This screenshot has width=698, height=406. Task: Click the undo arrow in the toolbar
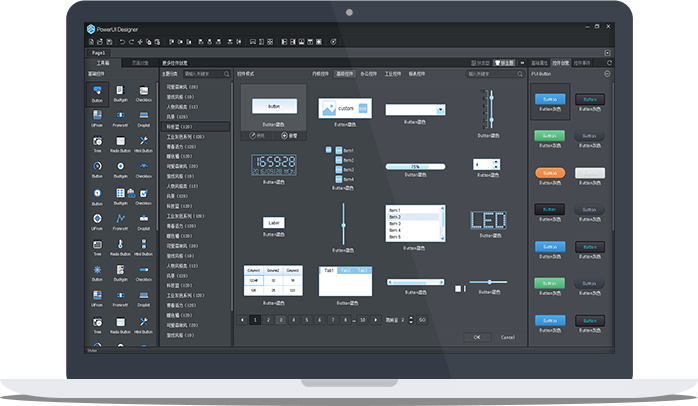point(122,42)
